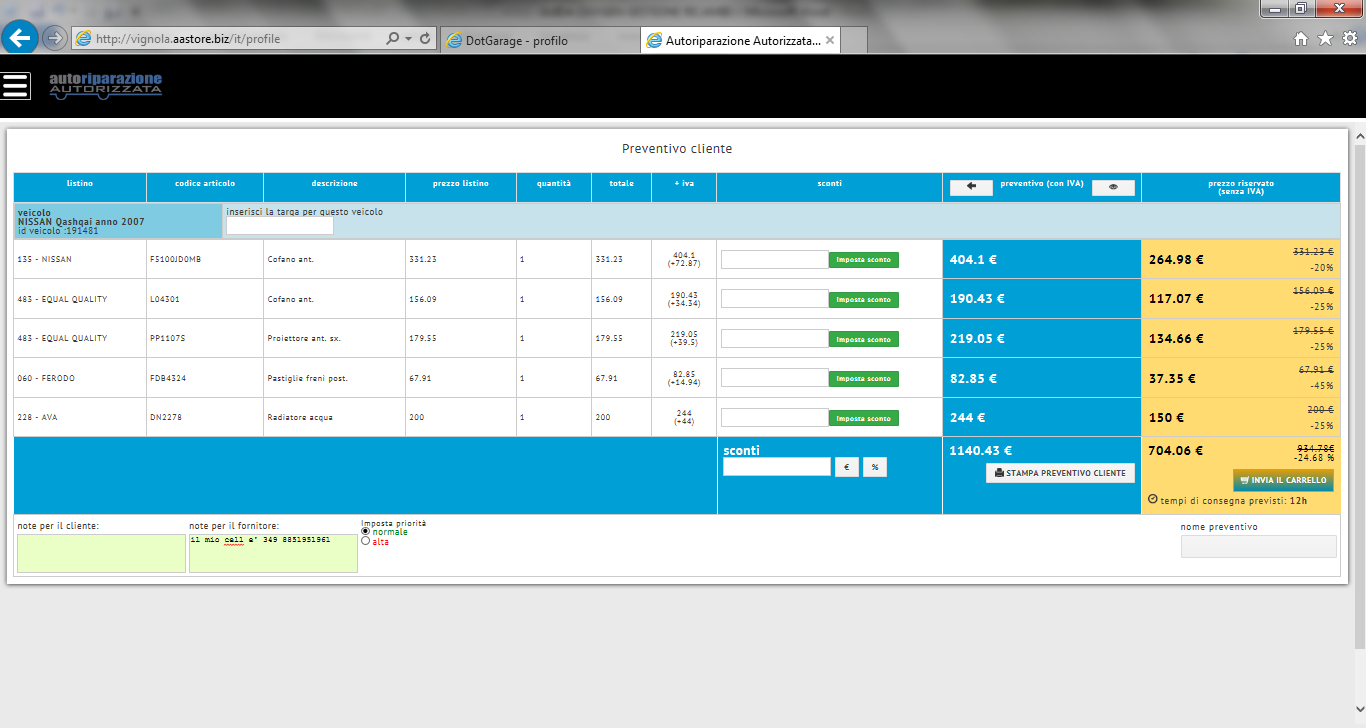Open browser settings gear

click(1349, 39)
